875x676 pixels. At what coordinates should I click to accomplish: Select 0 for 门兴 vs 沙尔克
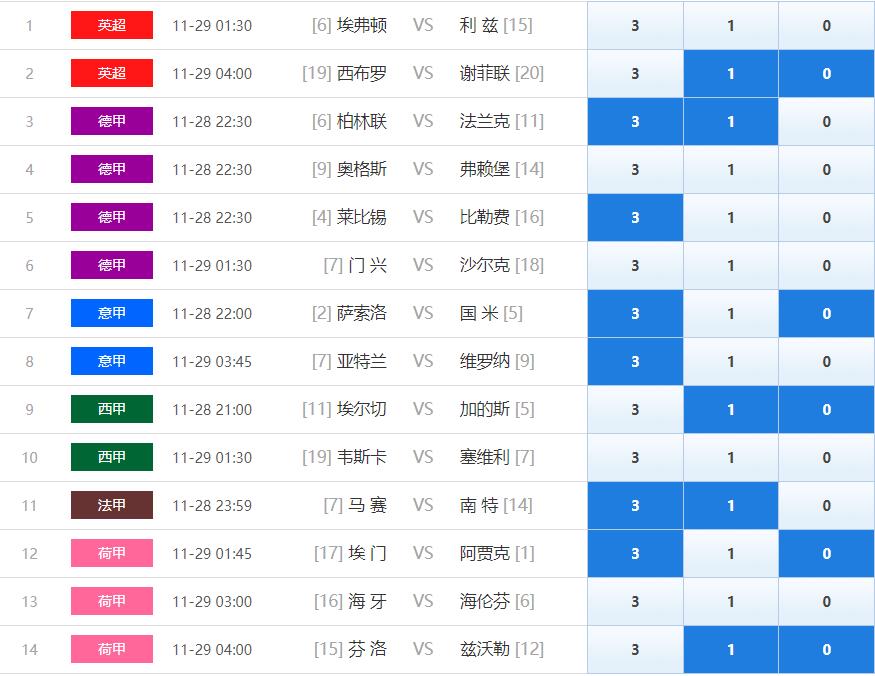click(826, 265)
